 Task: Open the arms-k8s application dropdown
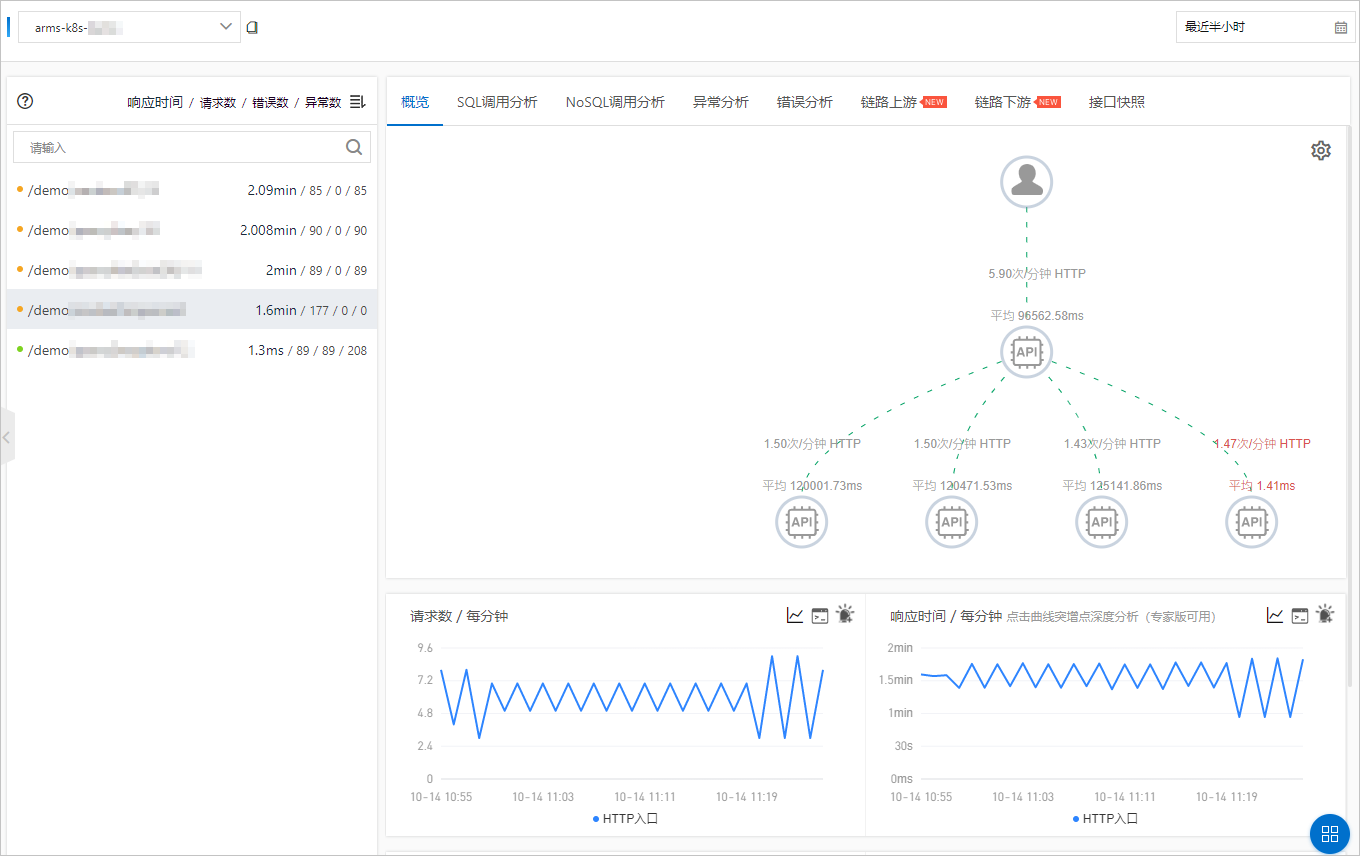(x=129, y=27)
